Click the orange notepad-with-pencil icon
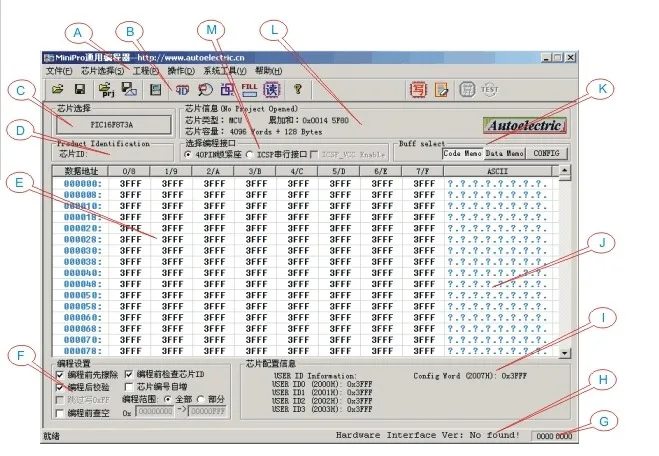 [x=441, y=90]
